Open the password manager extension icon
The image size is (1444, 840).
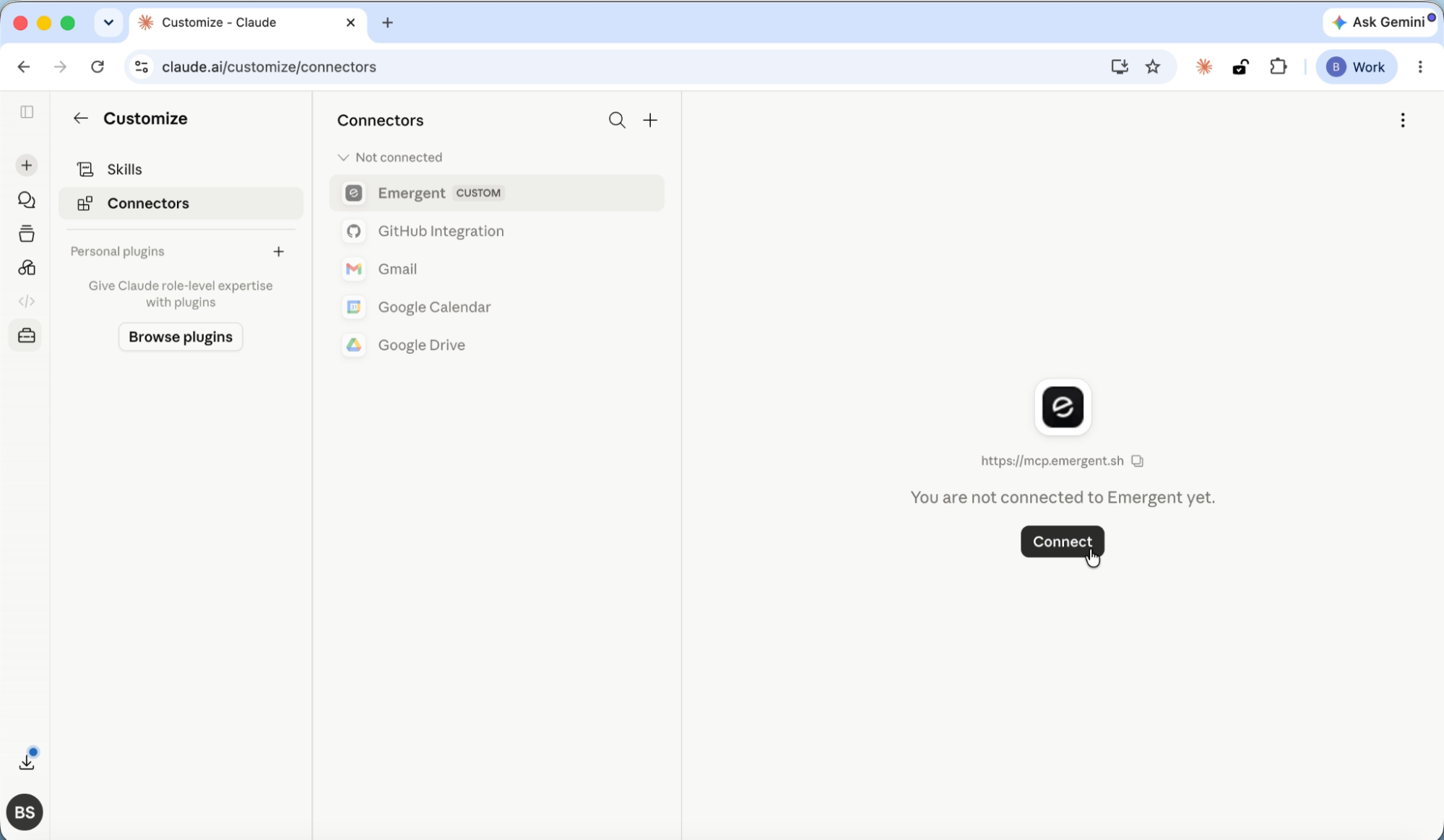point(1241,67)
